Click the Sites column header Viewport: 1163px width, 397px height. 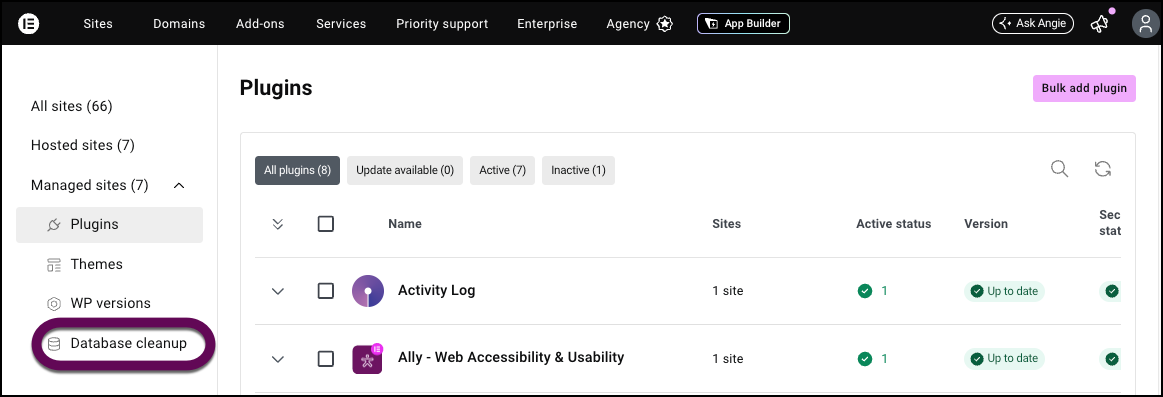click(726, 223)
